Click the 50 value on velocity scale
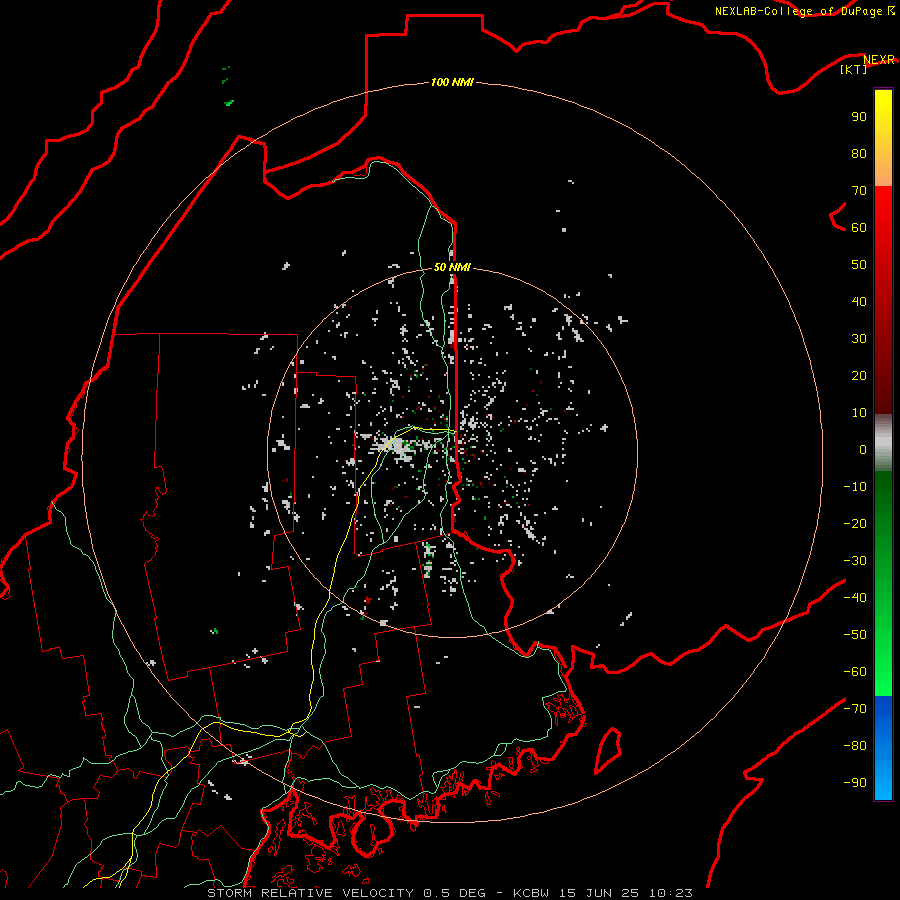Viewport: 900px width, 900px height. (859, 265)
